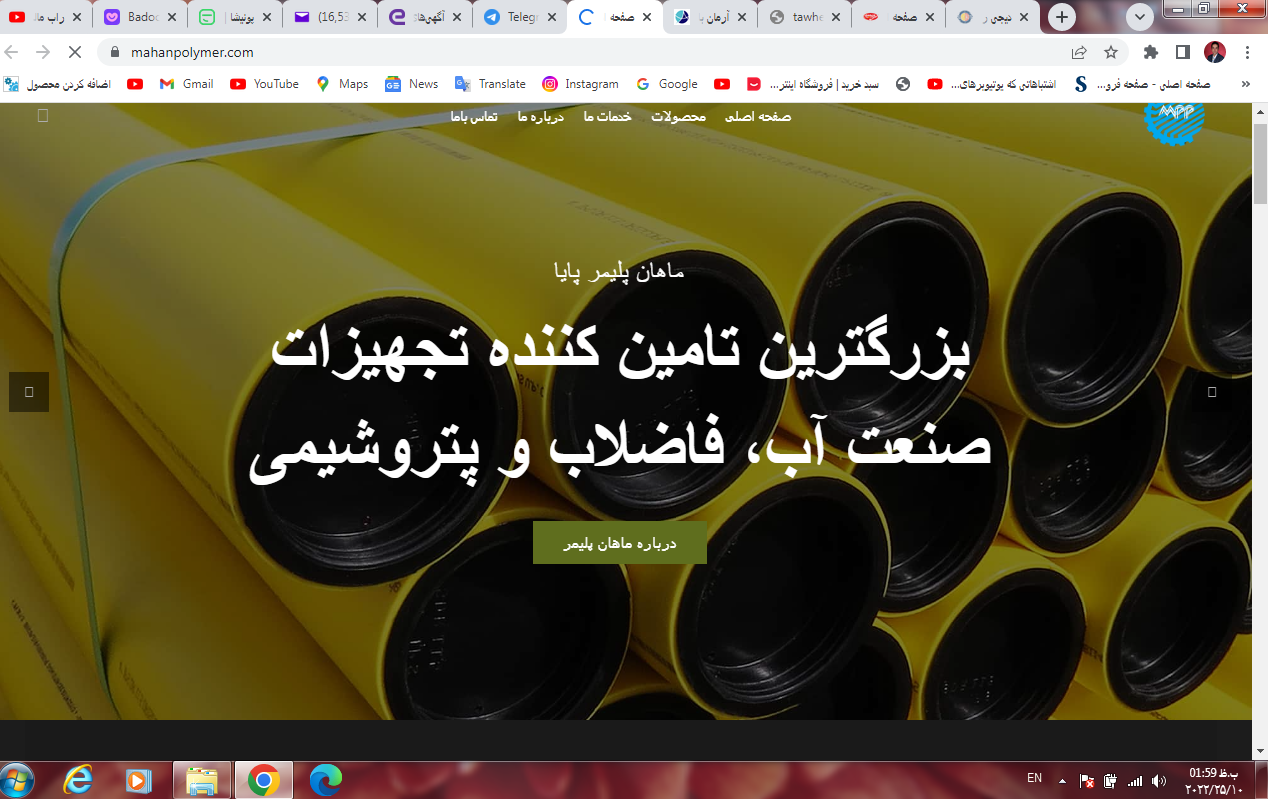The height and width of the screenshot is (799, 1268).
Task: Click the Chrome icon in the taskbar
Action: (x=264, y=780)
